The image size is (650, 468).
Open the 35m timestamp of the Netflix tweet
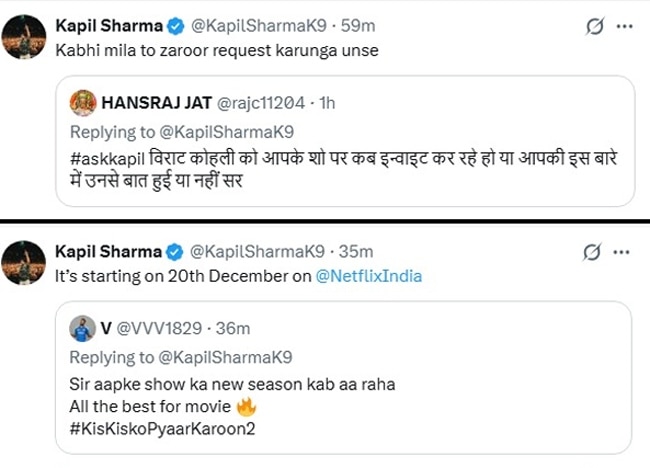click(356, 250)
